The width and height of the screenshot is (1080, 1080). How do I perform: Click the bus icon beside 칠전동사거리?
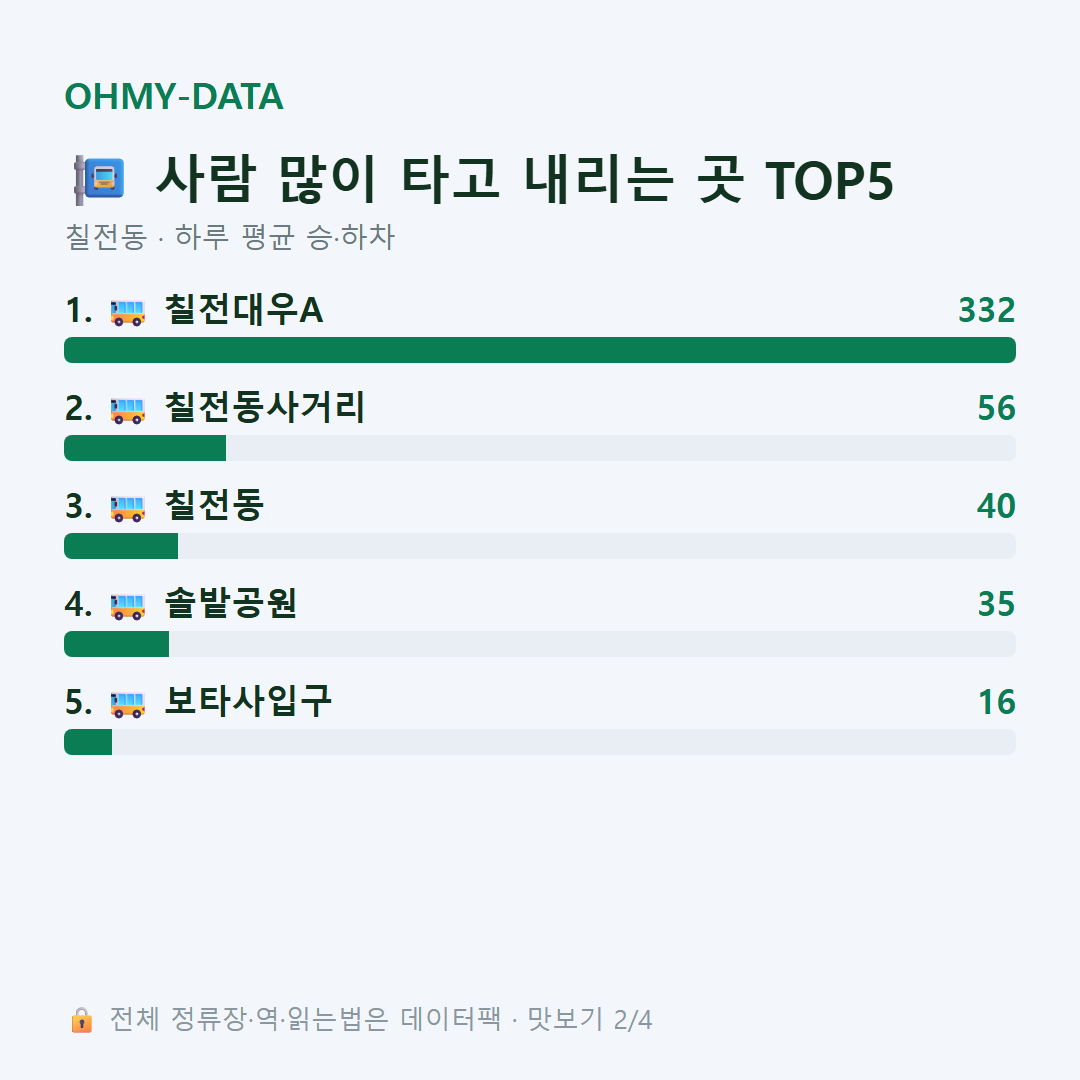coord(127,410)
